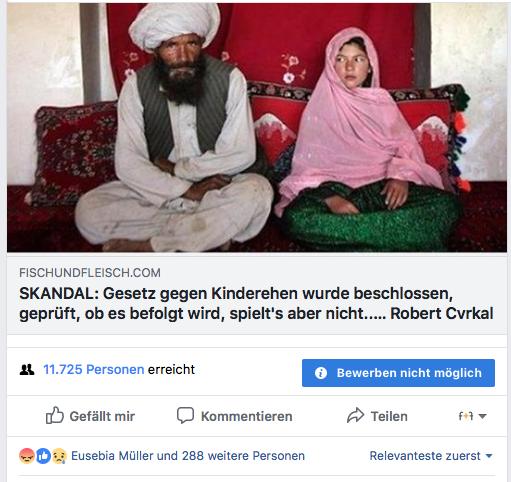The image size is (511, 482).
Task: Open Eusebia Müller und 288 weitere Personen
Action: 188,456
